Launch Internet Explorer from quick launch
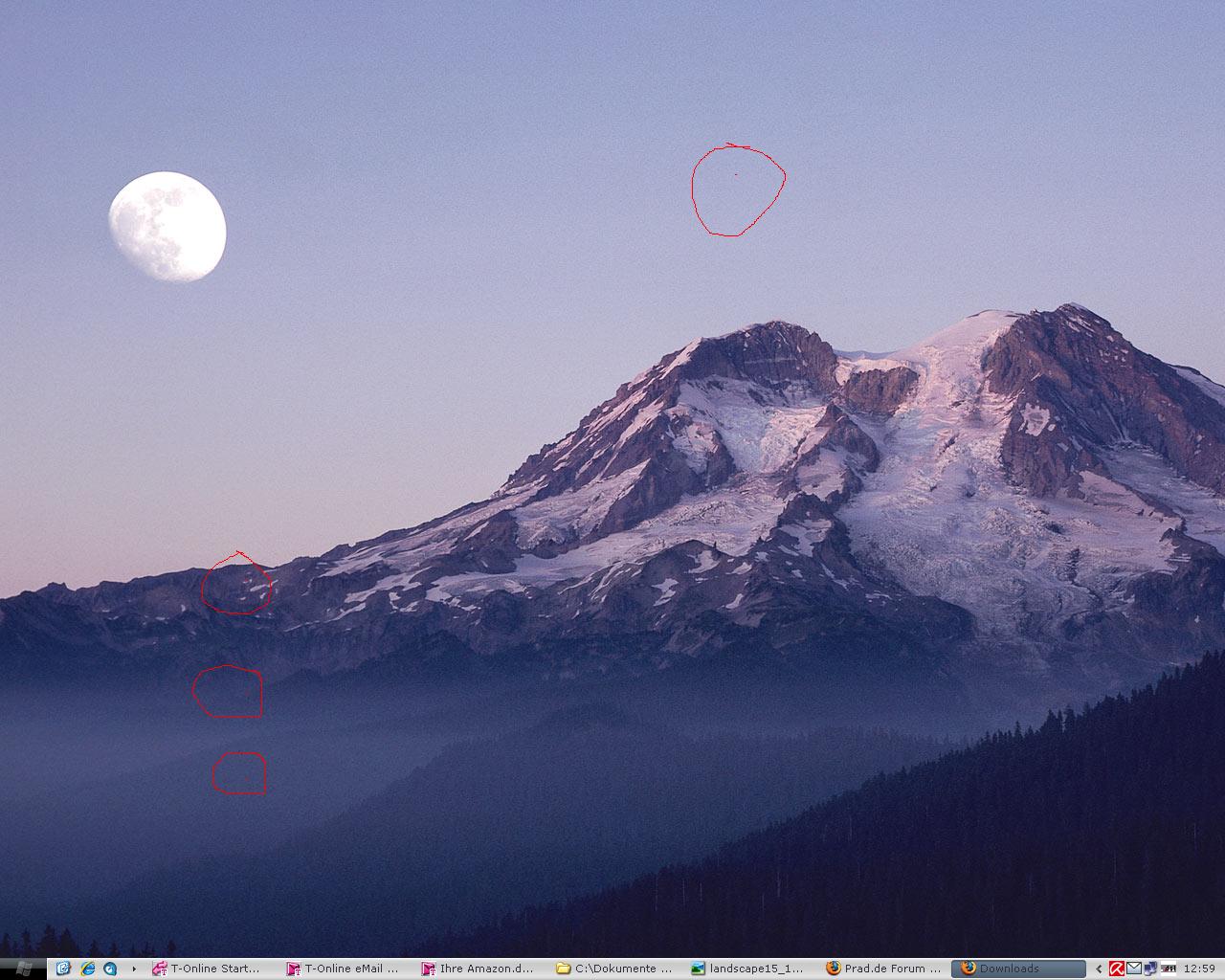The height and width of the screenshot is (980, 1225). tap(88, 969)
